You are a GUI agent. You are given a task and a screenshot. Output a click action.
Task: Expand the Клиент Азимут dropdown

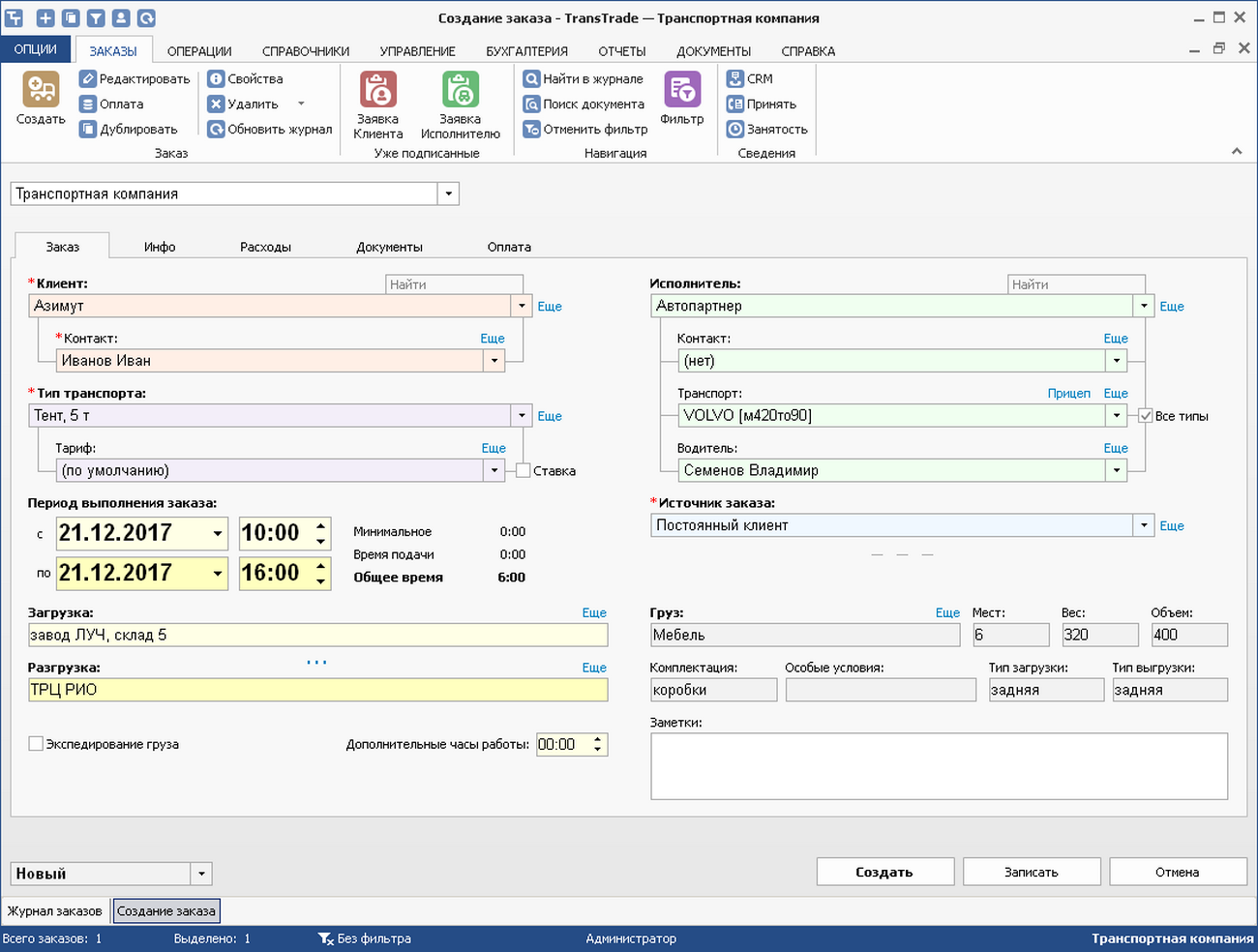tap(522, 306)
